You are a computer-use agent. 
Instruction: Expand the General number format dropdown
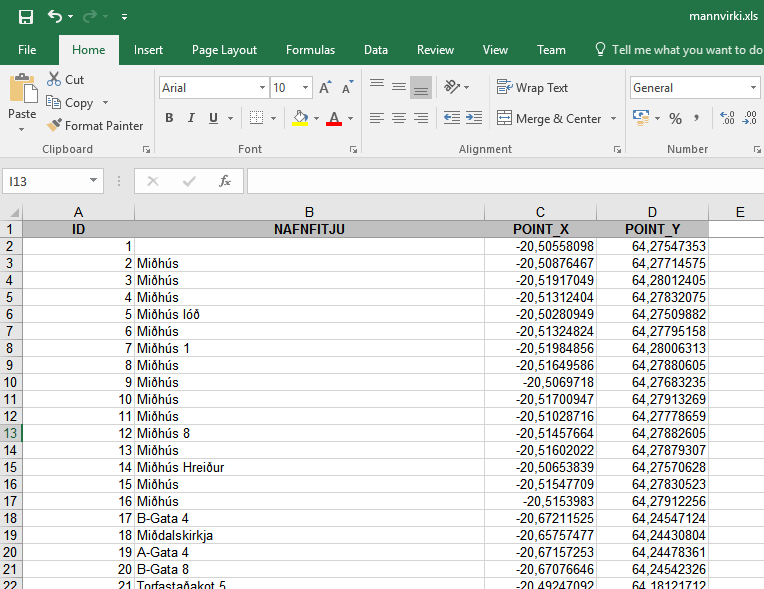pyautogui.click(x=753, y=88)
